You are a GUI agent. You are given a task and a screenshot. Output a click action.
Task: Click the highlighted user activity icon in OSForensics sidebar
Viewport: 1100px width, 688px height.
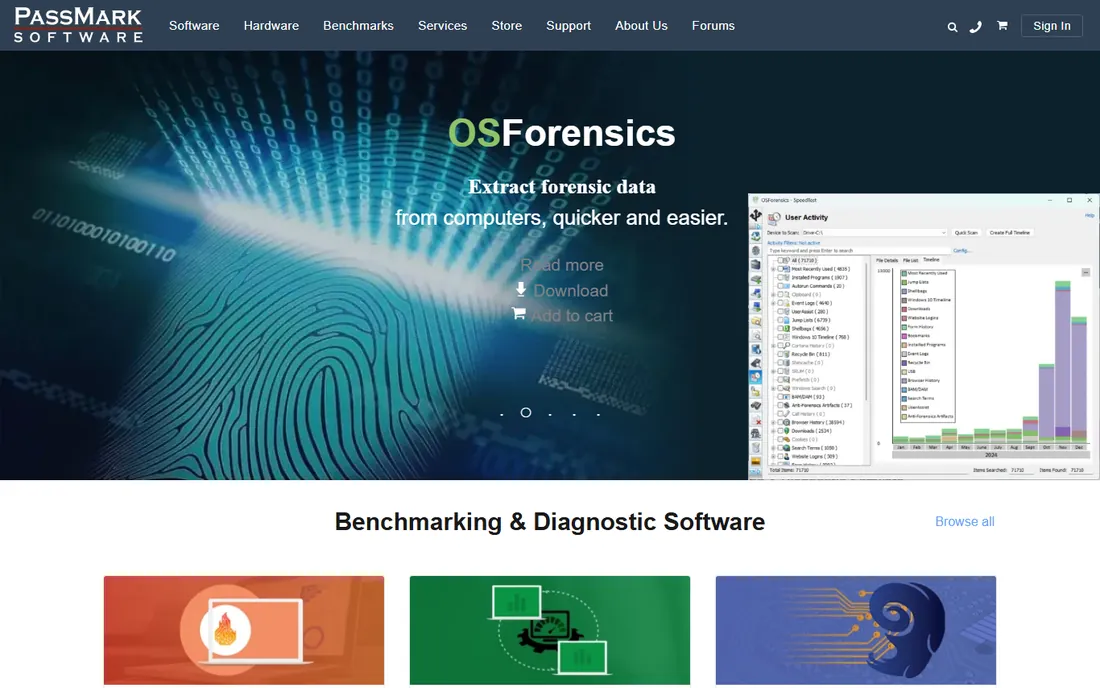pos(756,377)
